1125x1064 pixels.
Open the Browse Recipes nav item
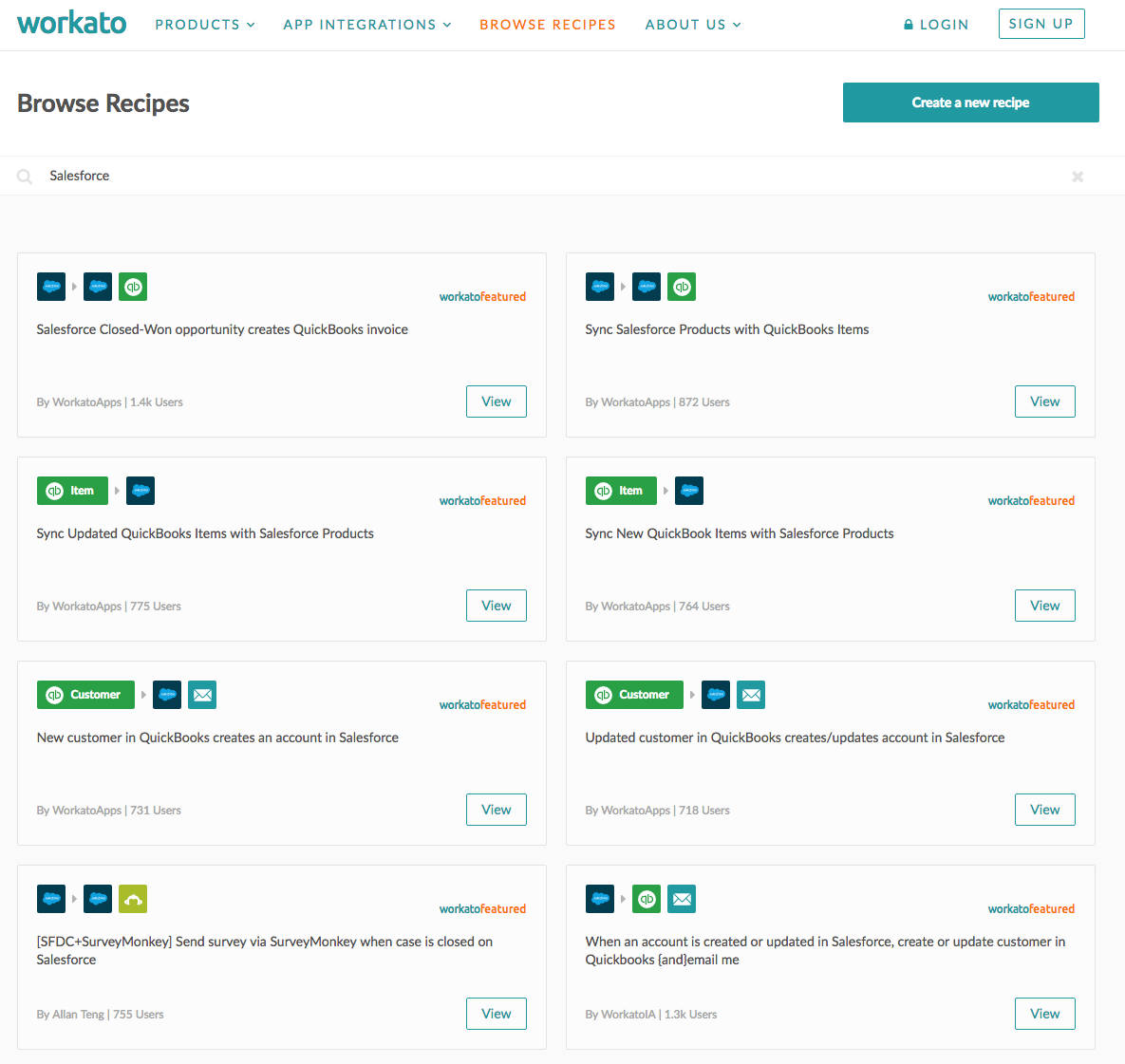(x=548, y=25)
